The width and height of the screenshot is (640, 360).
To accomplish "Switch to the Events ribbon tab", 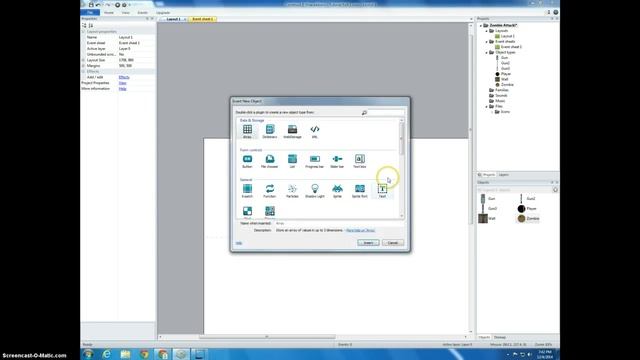I will point(142,13).
